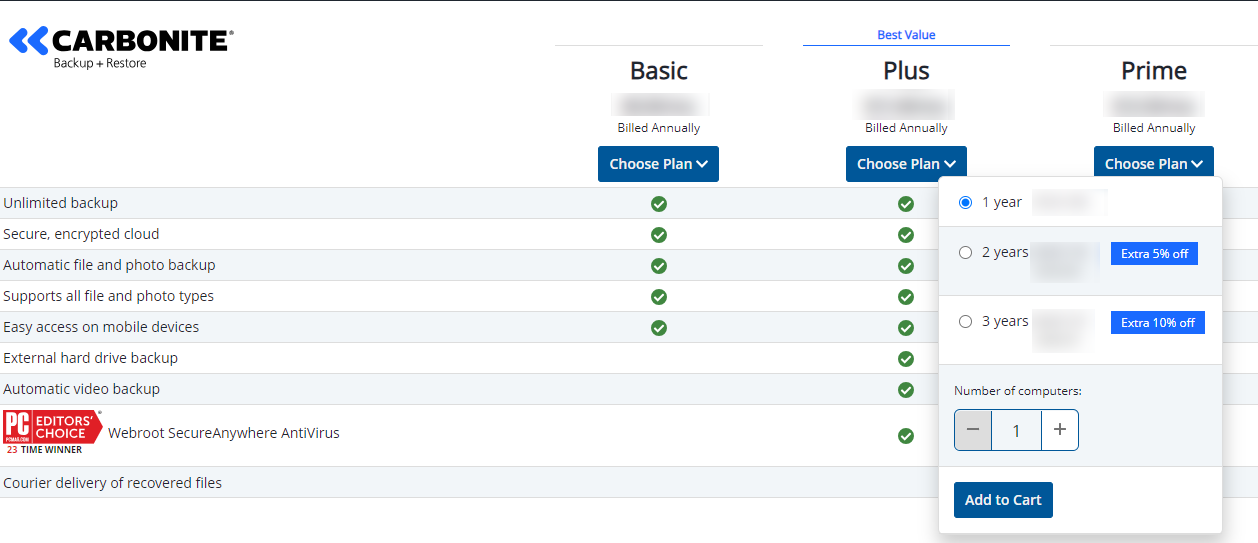Expand Choose Plan dropdown under Basic
The height and width of the screenshot is (543, 1258).
658,164
